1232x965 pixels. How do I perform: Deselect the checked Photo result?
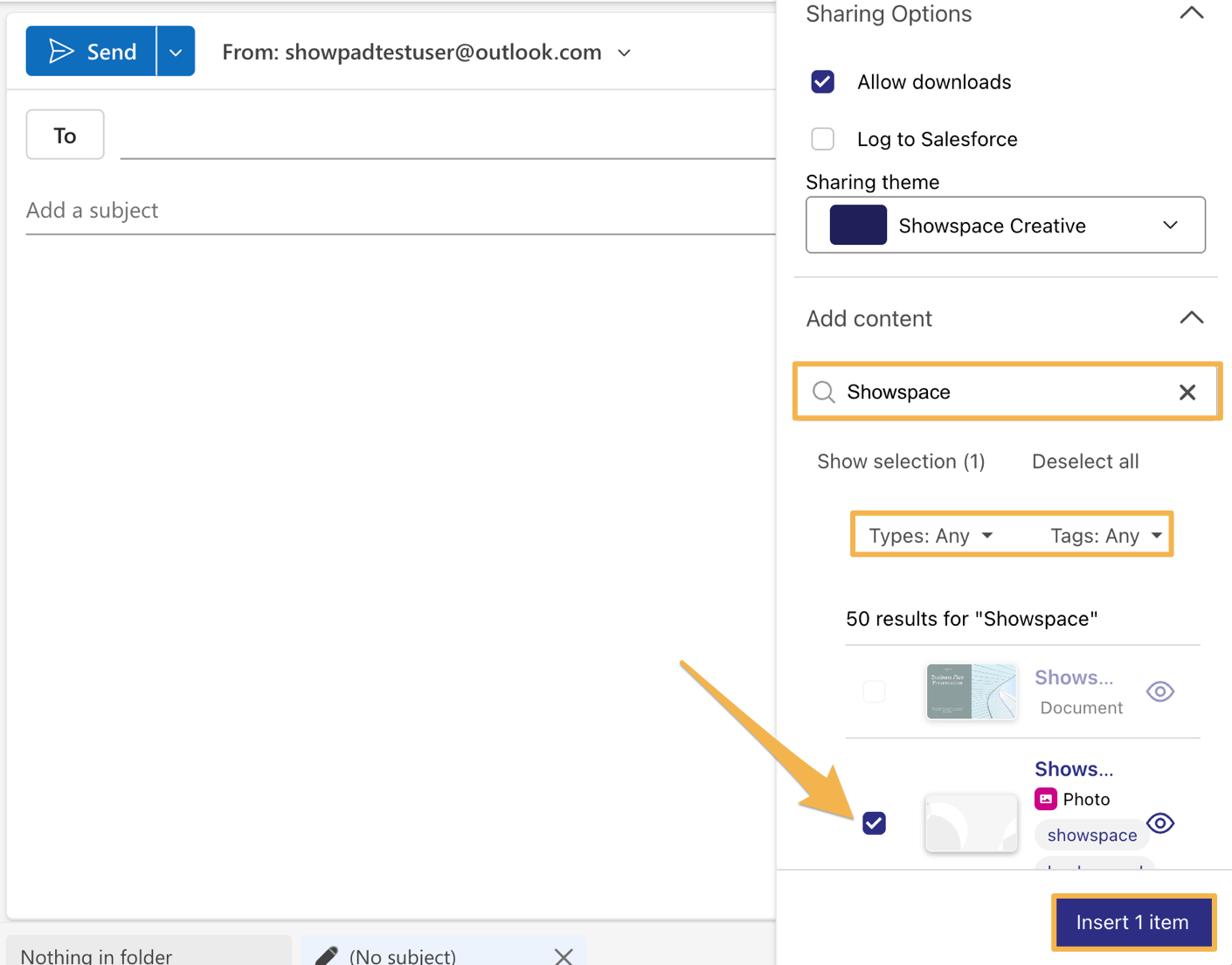pos(874,823)
